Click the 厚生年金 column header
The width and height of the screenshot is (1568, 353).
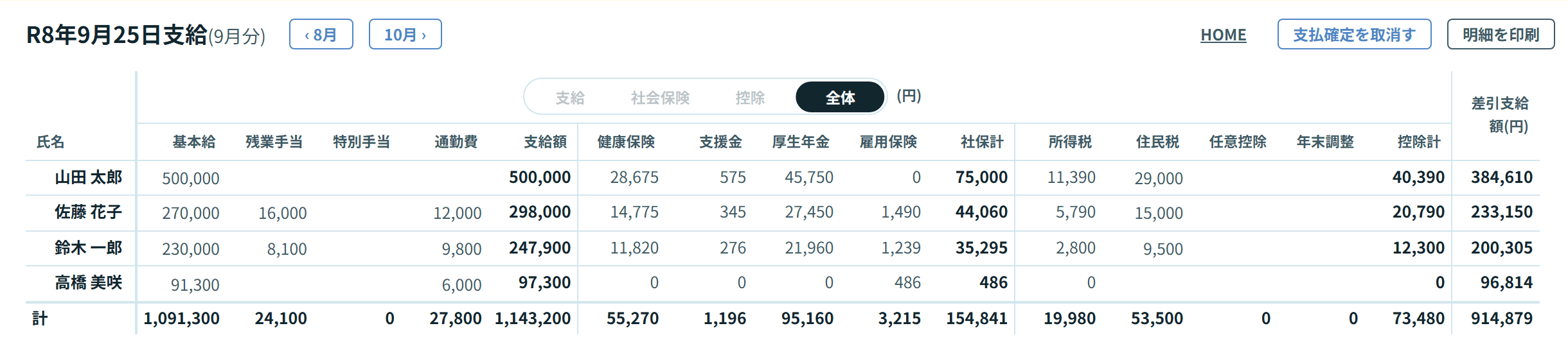pyautogui.click(x=801, y=142)
